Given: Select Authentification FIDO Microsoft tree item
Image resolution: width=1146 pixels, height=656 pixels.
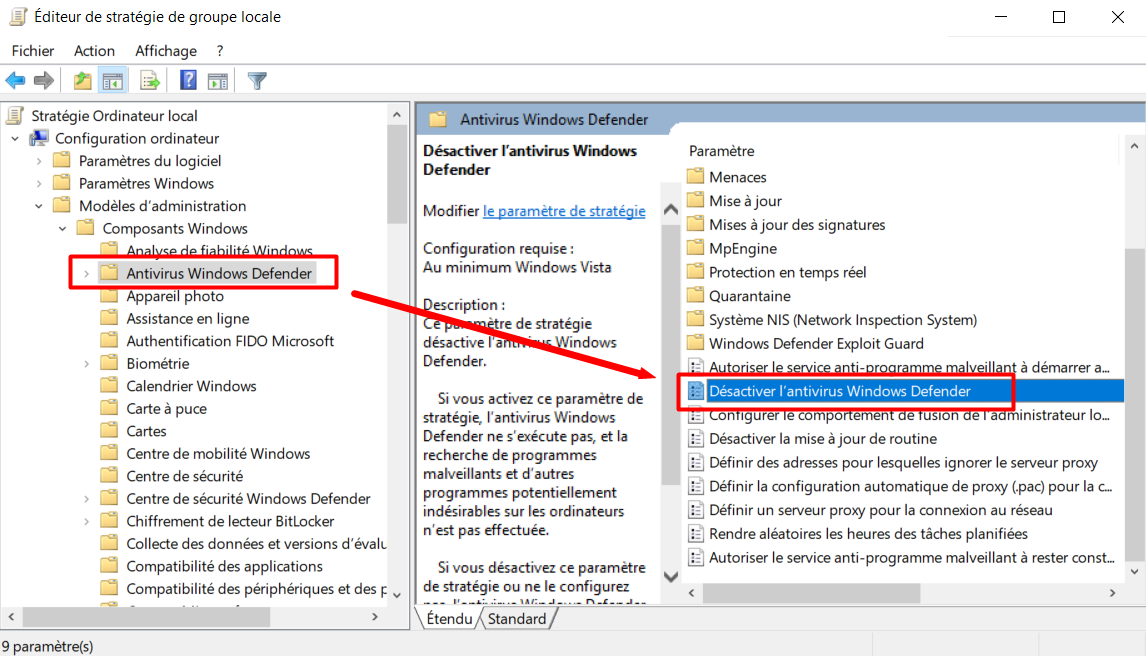Looking at the screenshot, I should click(x=229, y=341).
